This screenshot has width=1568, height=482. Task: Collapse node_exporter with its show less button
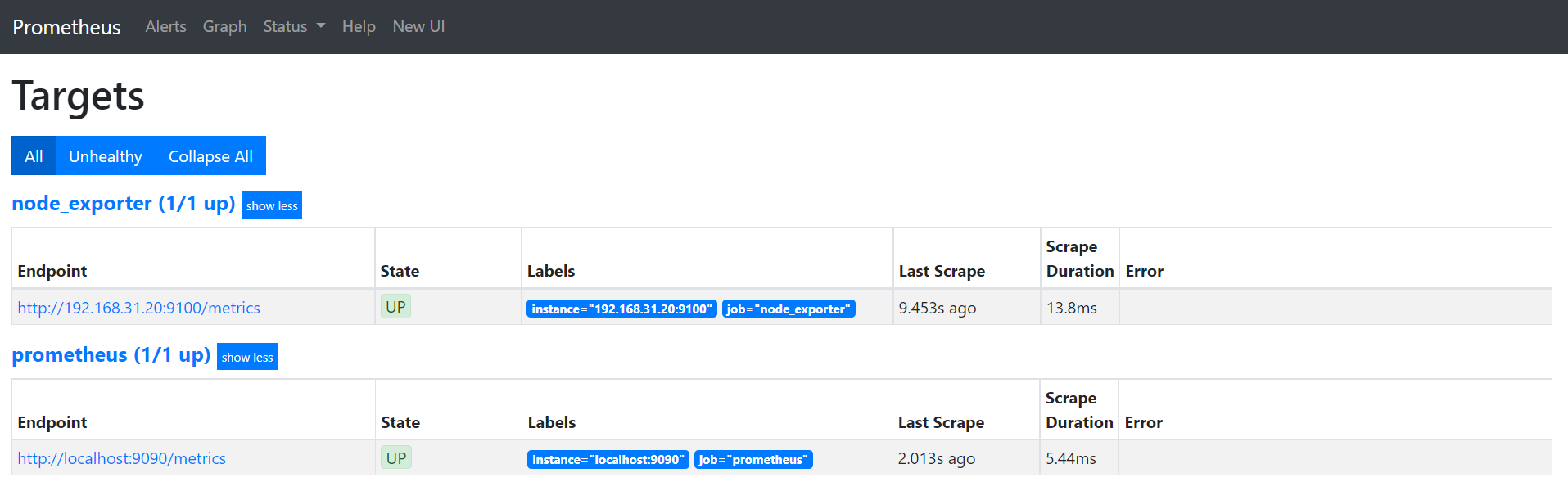coord(272,205)
